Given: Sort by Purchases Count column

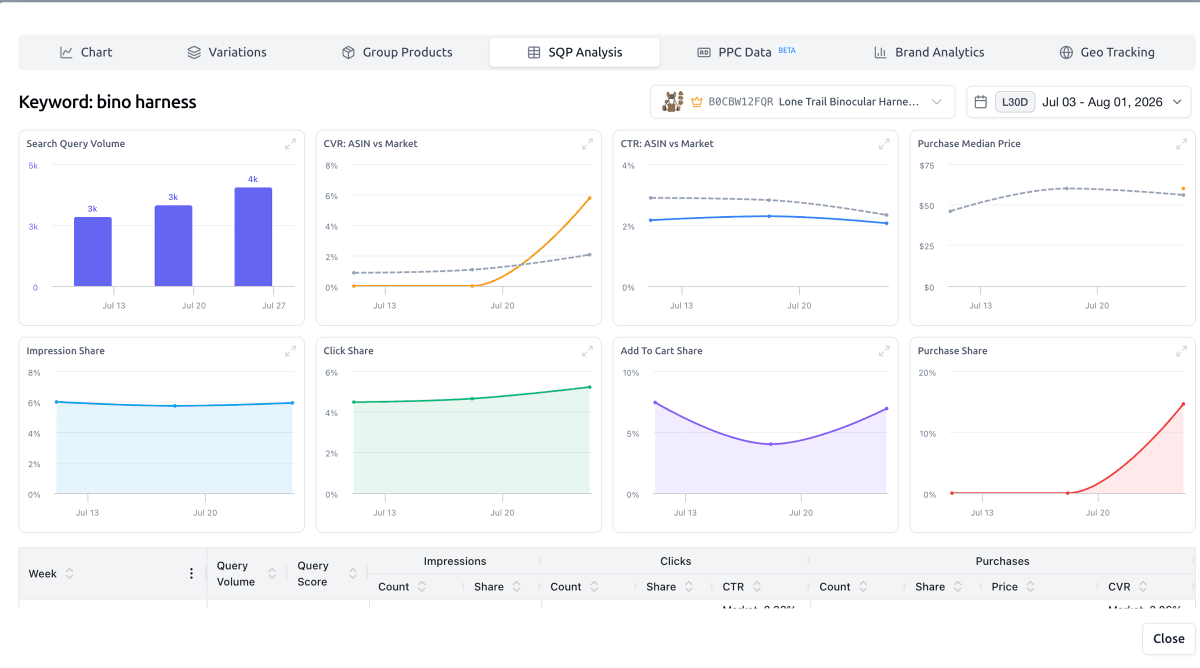Looking at the screenshot, I should coord(863,587).
